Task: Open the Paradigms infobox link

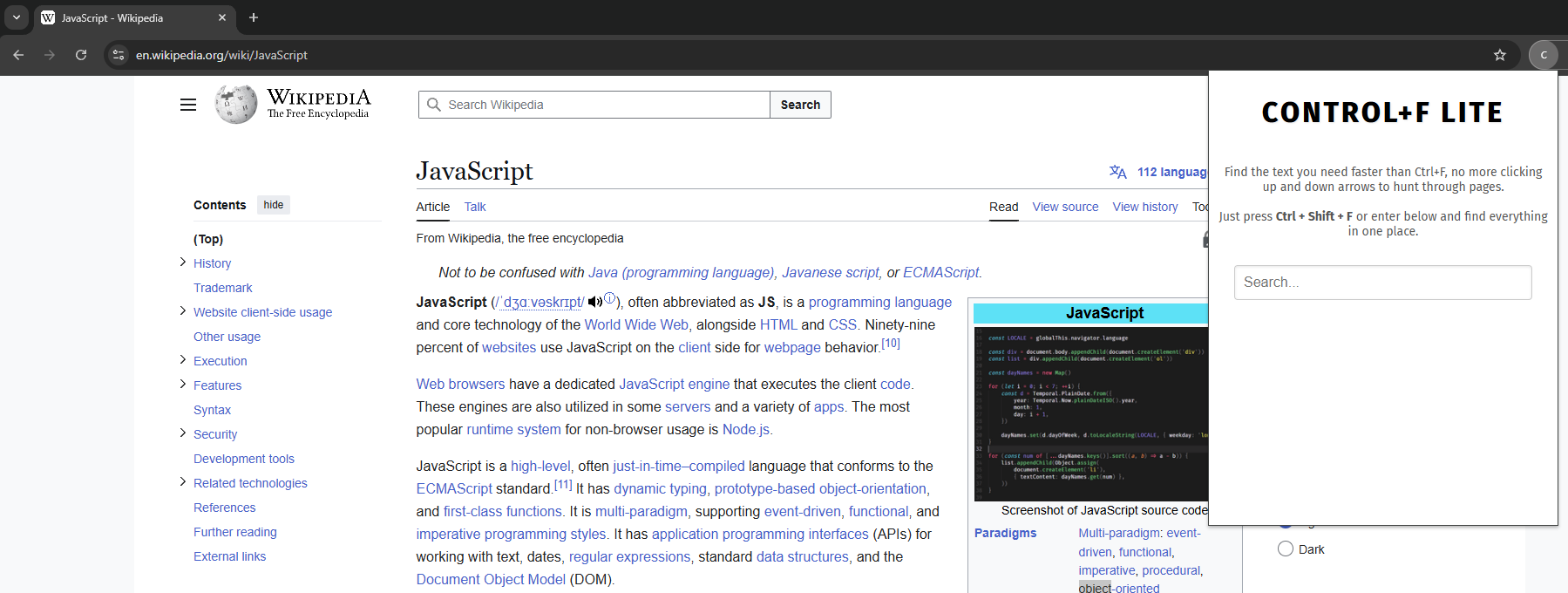Action: [1006, 533]
